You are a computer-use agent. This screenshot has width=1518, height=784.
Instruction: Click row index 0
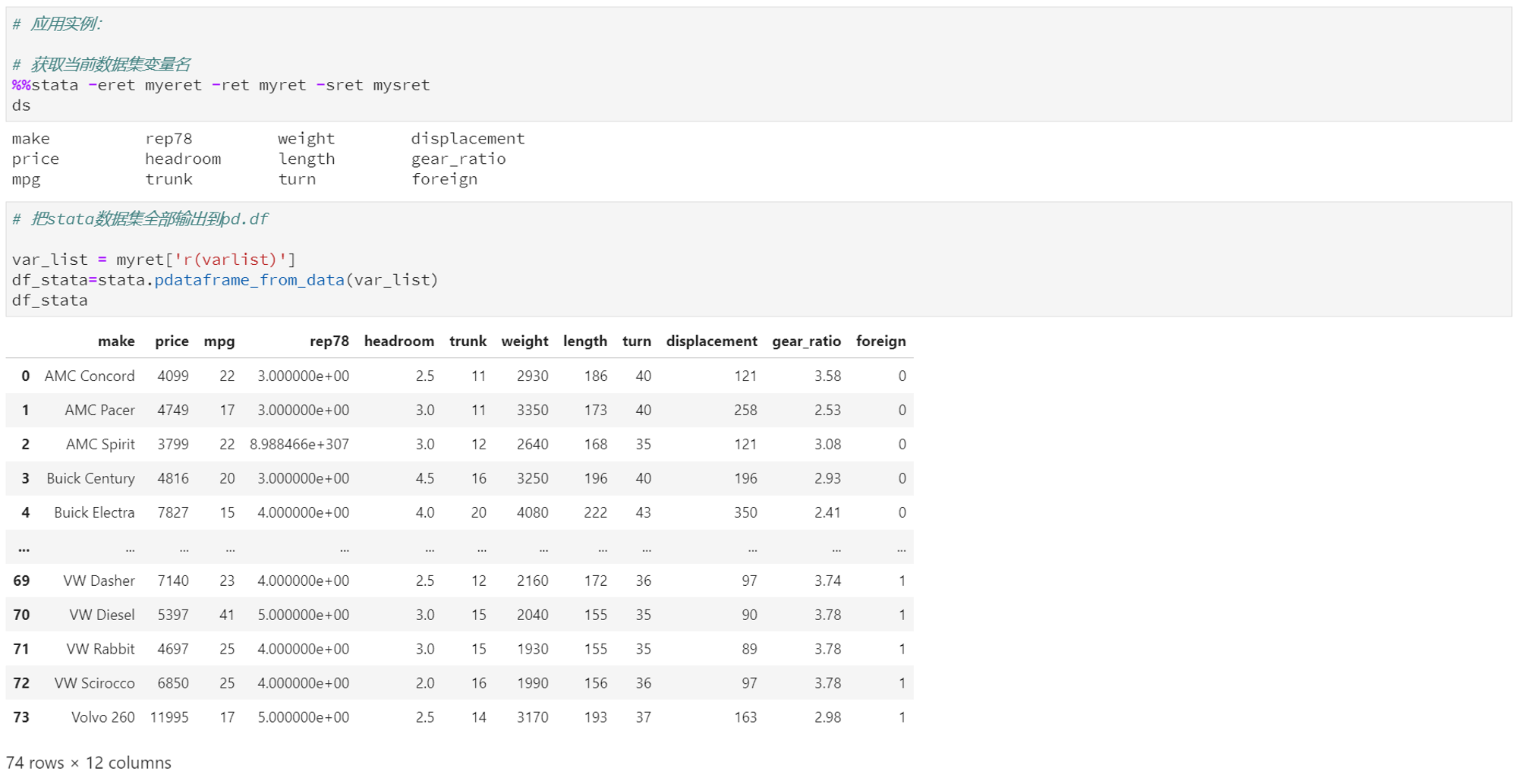tap(26, 376)
